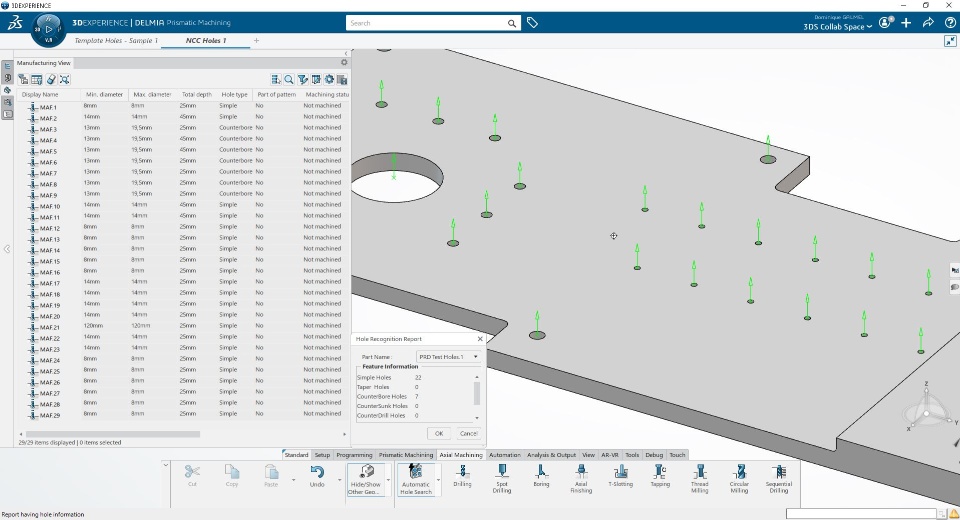Toggle fullscreen with the expand arrows icon
960x520 pixels.
[x=950, y=41]
